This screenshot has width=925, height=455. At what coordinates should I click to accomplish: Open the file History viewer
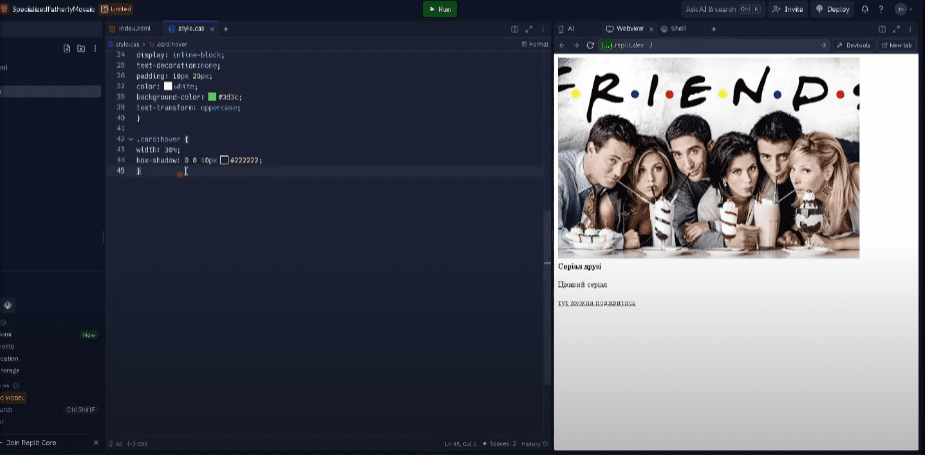534,443
